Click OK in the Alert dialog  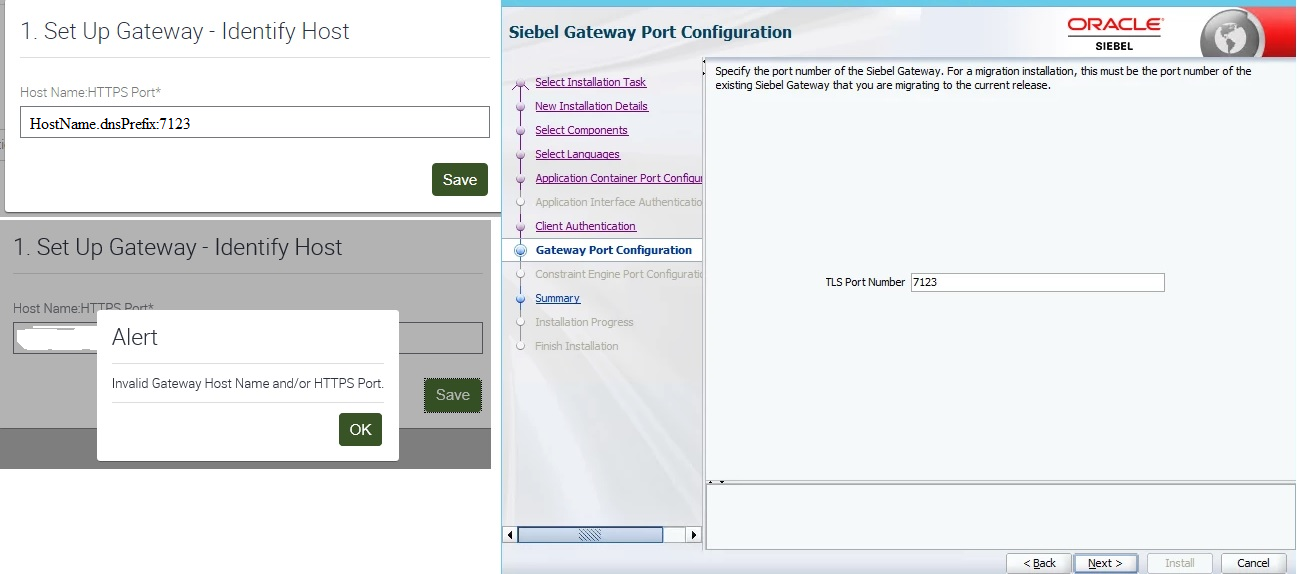pyautogui.click(x=360, y=430)
